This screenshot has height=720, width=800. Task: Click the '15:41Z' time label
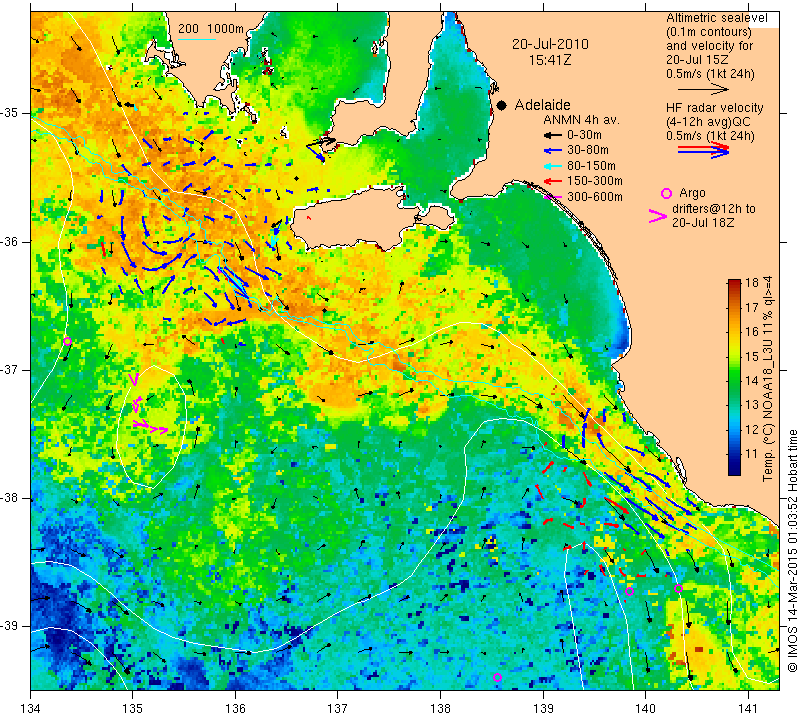[x=550, y=60]
